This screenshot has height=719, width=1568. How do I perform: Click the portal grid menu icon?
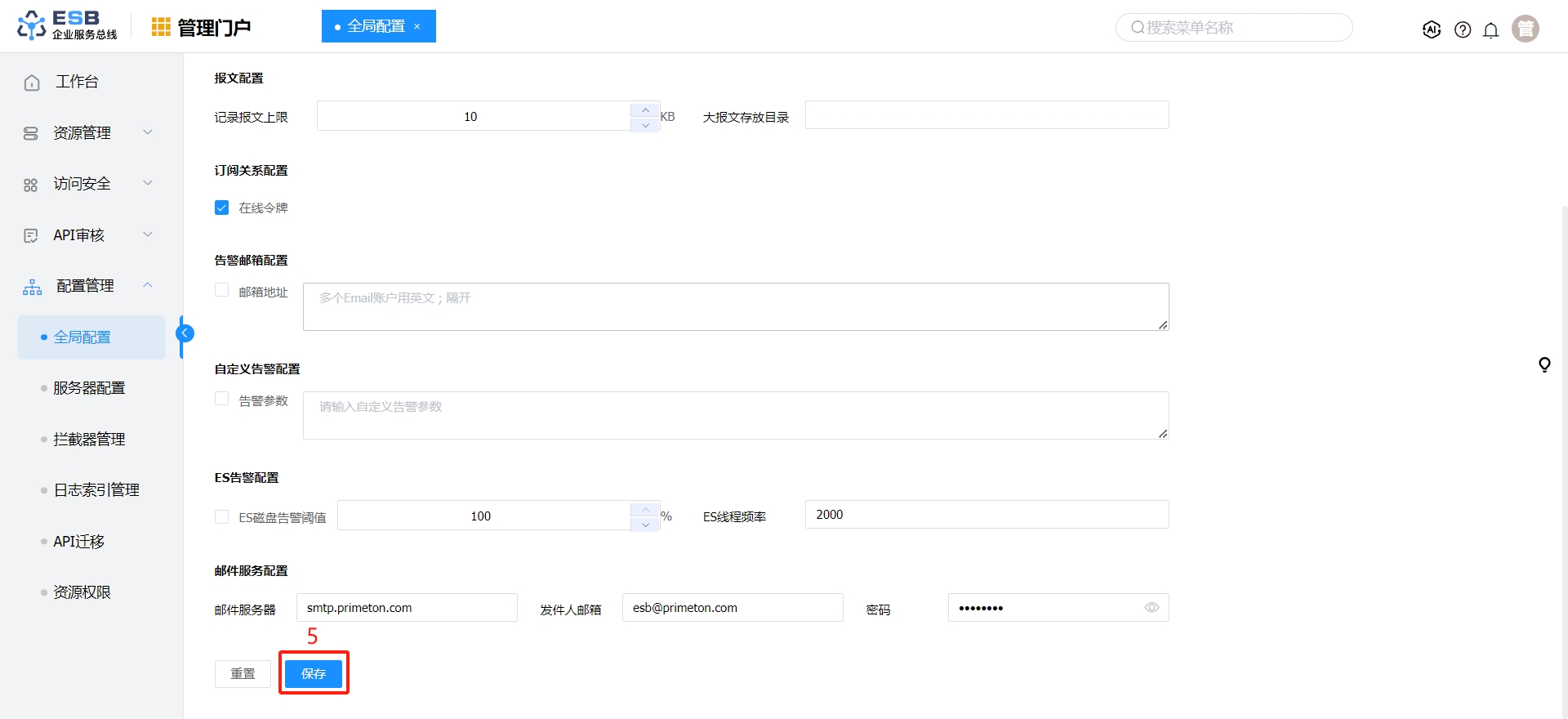pos(161,28)
